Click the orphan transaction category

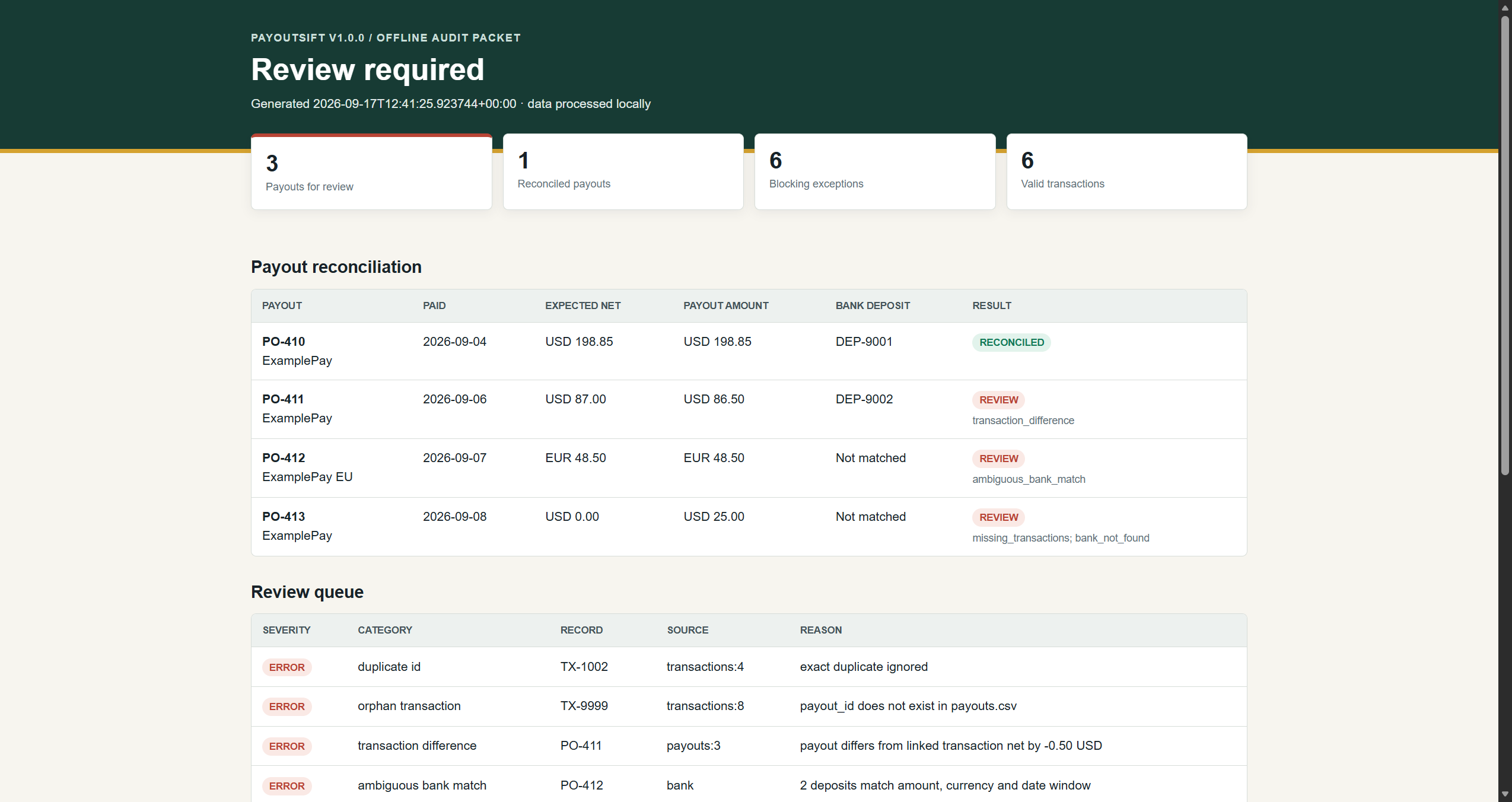tap(409, 706)
